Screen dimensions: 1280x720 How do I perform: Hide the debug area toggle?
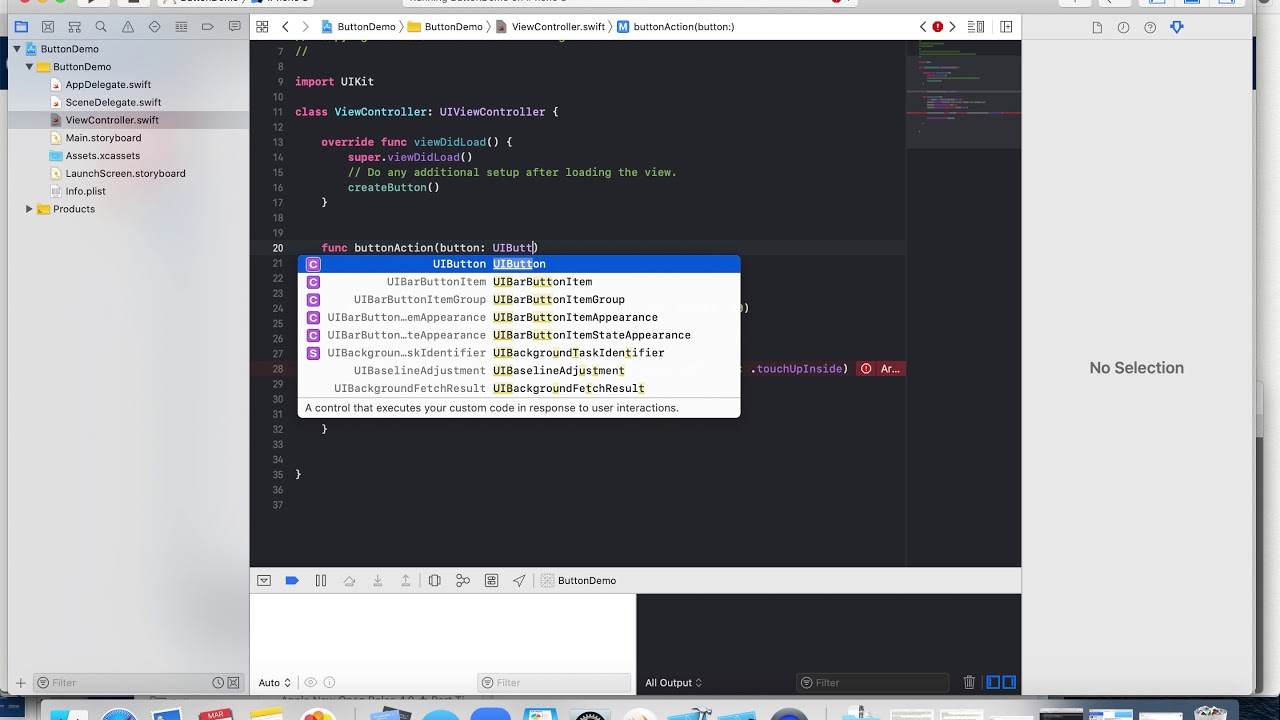pyautogui.click(x=264, y=581)
